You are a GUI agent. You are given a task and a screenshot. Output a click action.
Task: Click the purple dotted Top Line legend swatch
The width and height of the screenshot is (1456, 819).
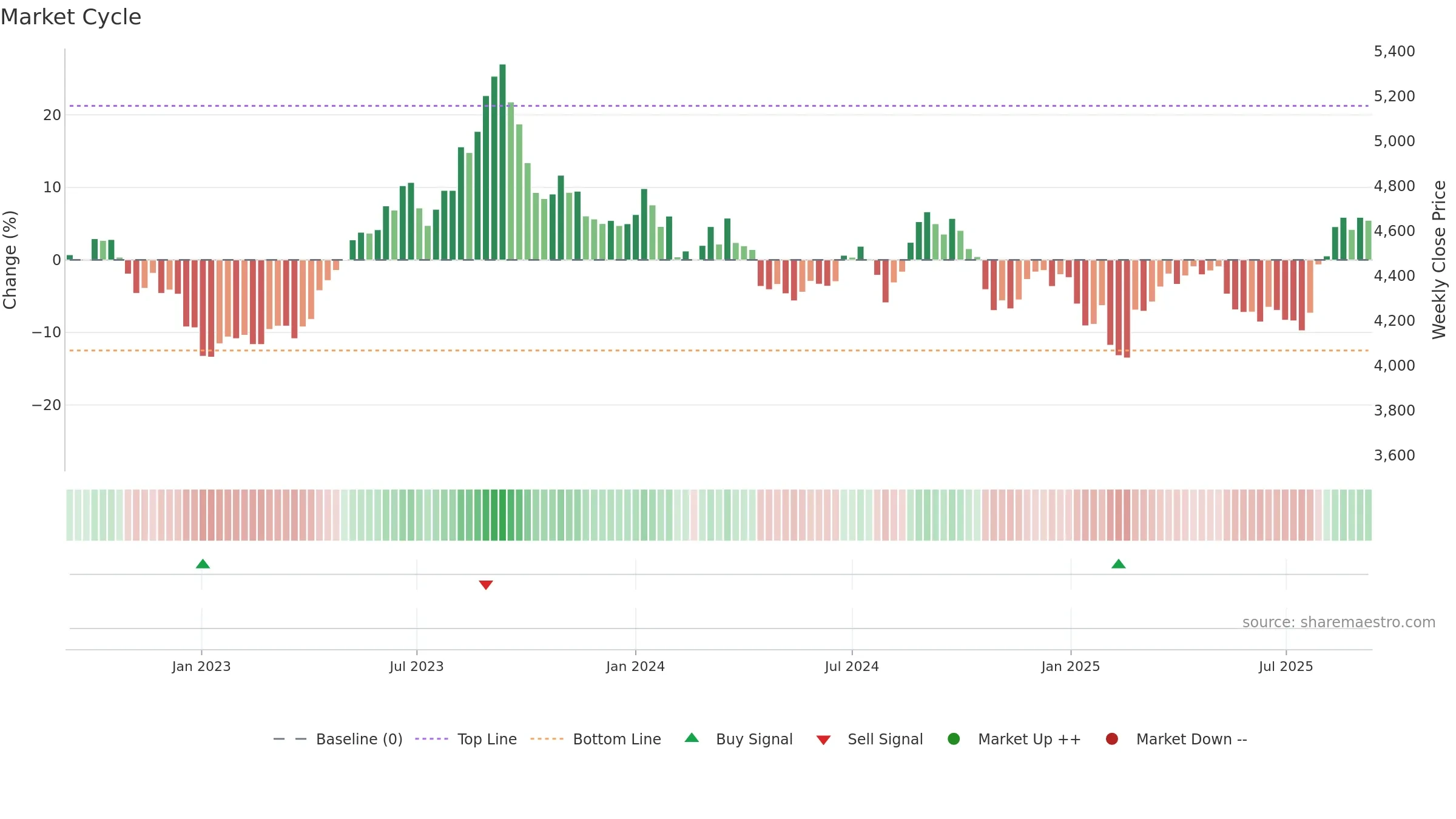[431, 739]
